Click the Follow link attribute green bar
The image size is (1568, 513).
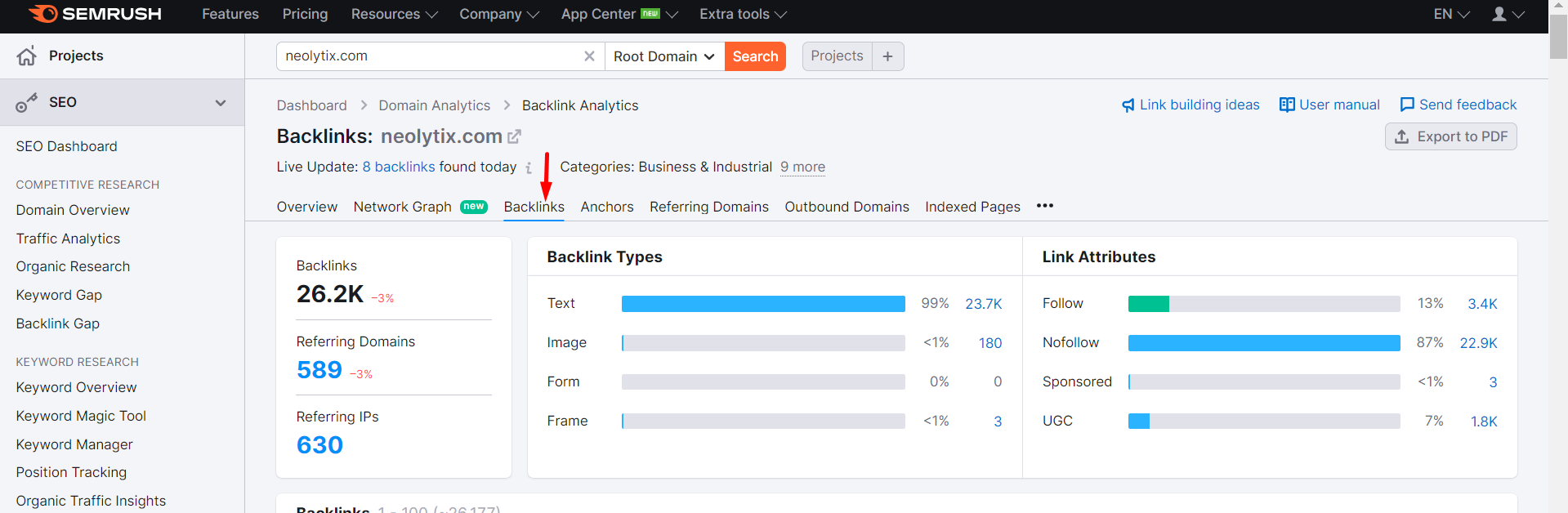1149,304
